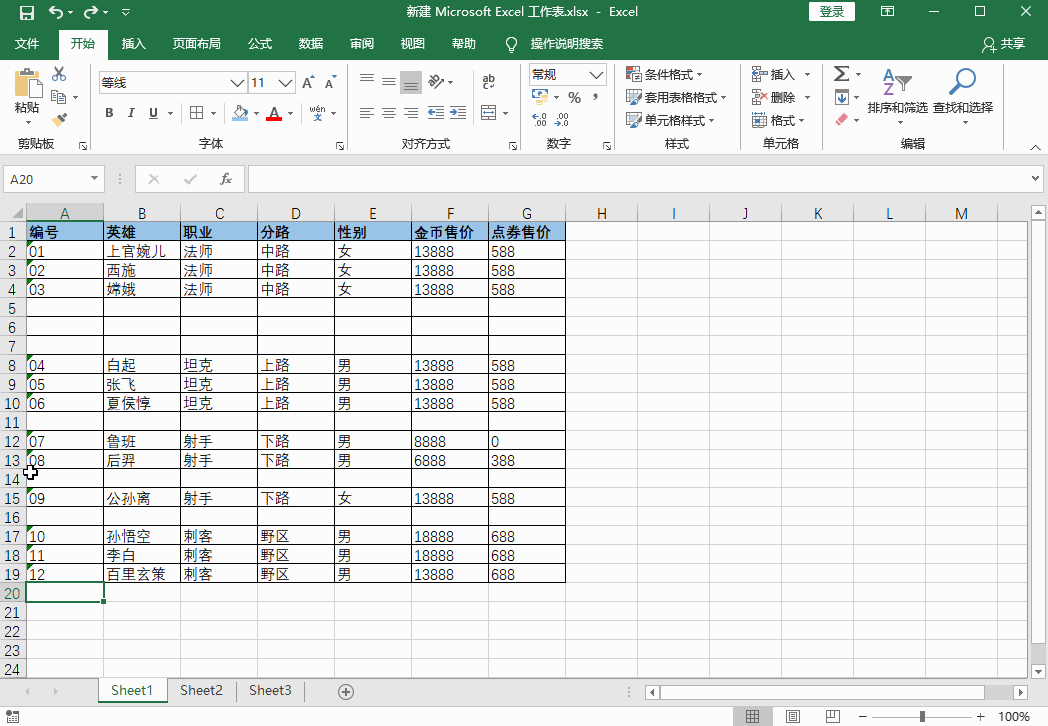
Task: Click the fill color bucket swatch
Action: [x=241, y=113]
